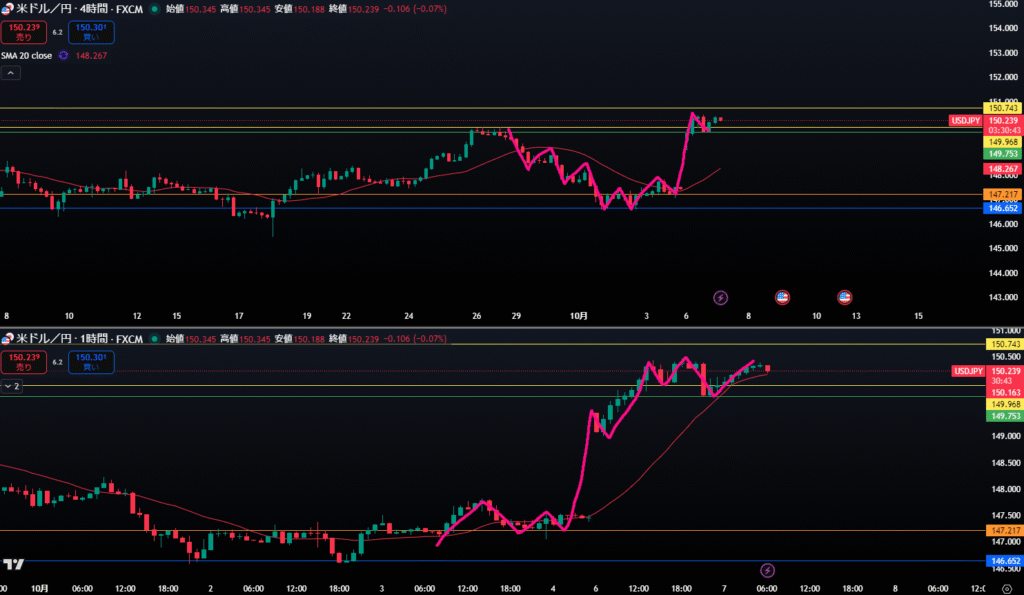
Task: Click the first US flag economic event icon
Action: click(x=783, y=297)
